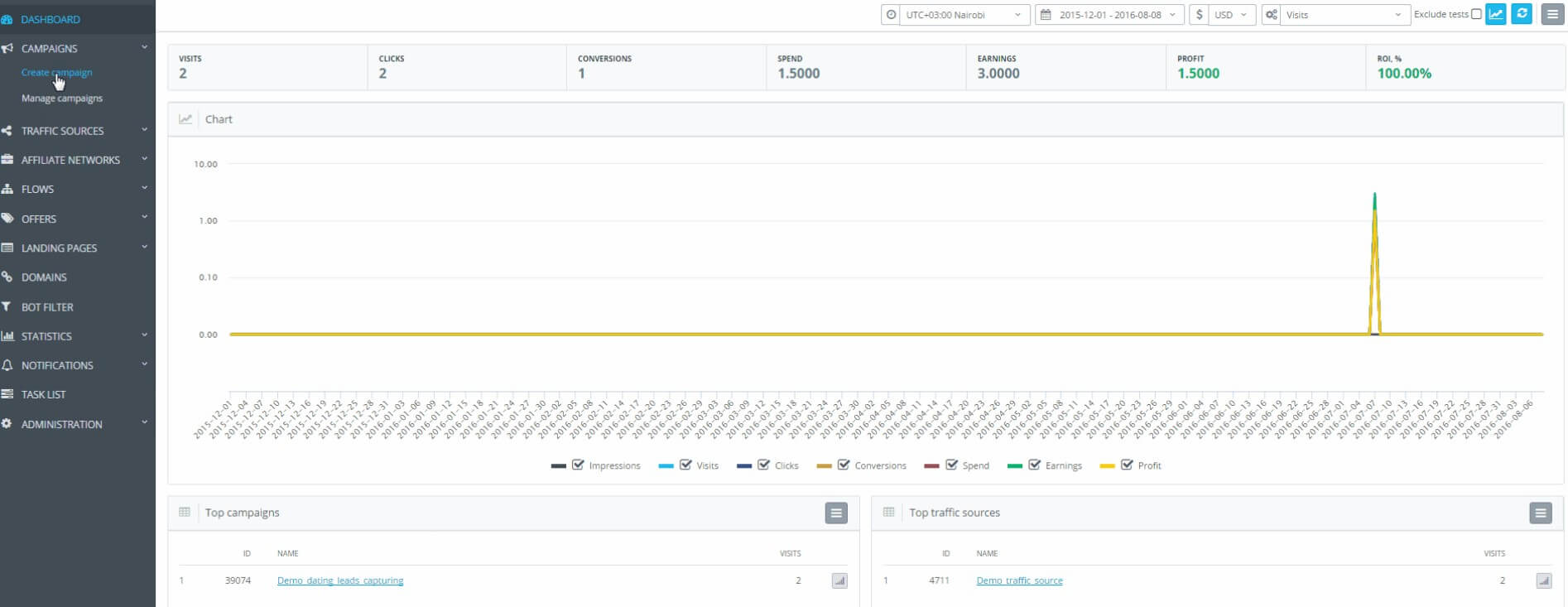Toggle the Earnings series checkbox

pos(1034,465)
